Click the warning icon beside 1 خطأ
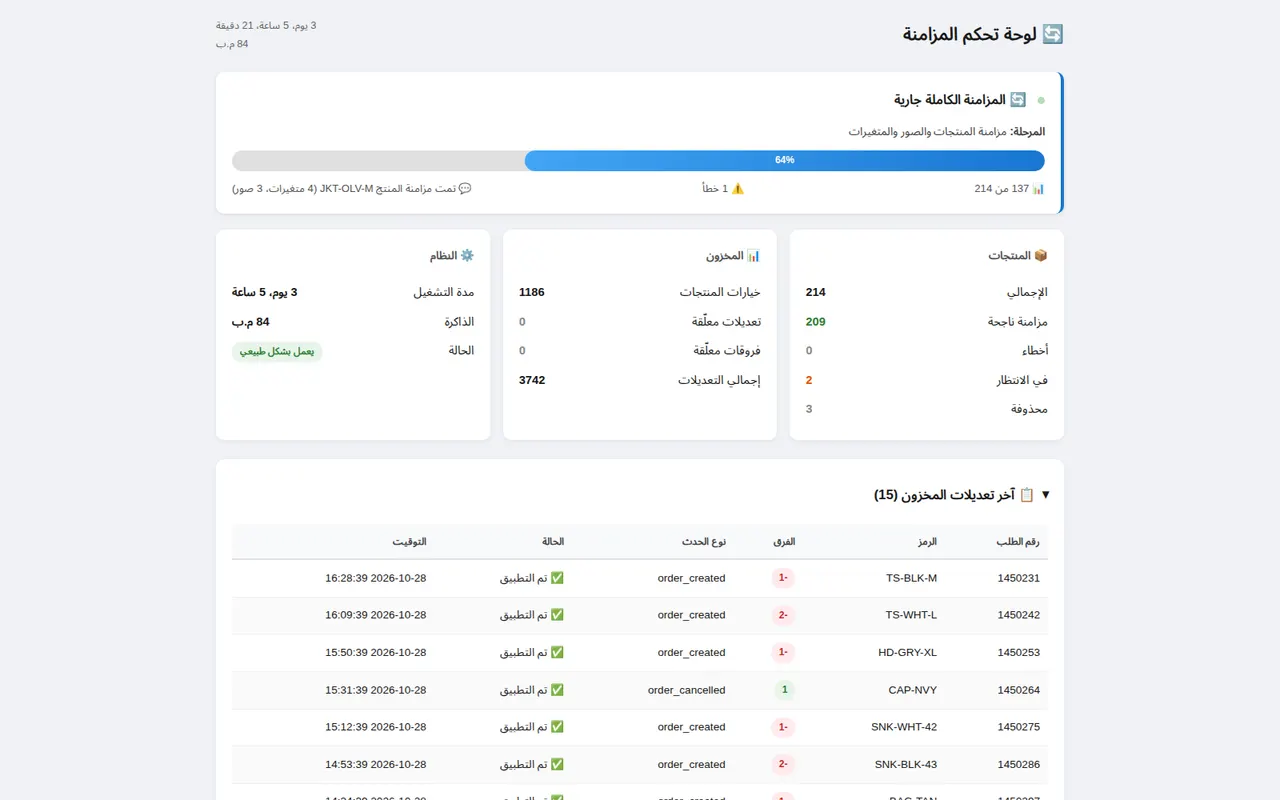1280x800 pixels. [738, 188]
